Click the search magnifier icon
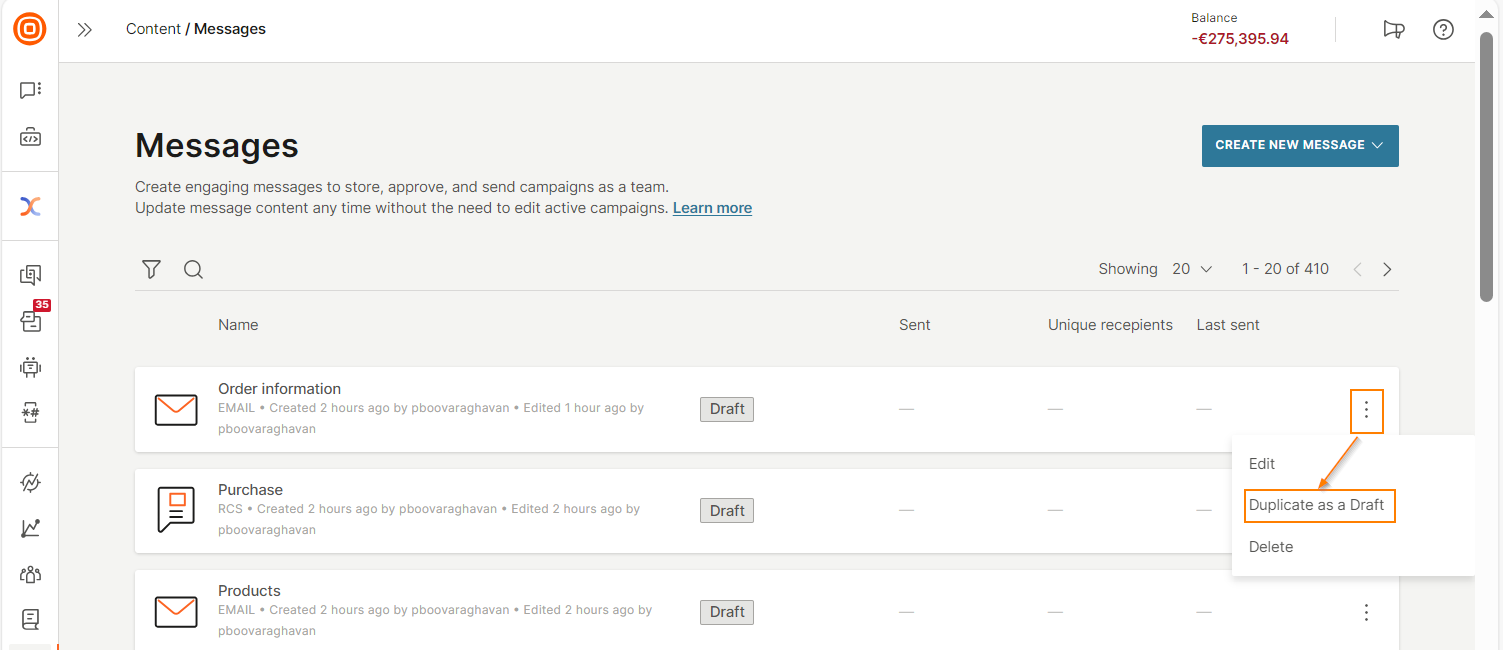The image size is (1503, 650). coord(193,269)
